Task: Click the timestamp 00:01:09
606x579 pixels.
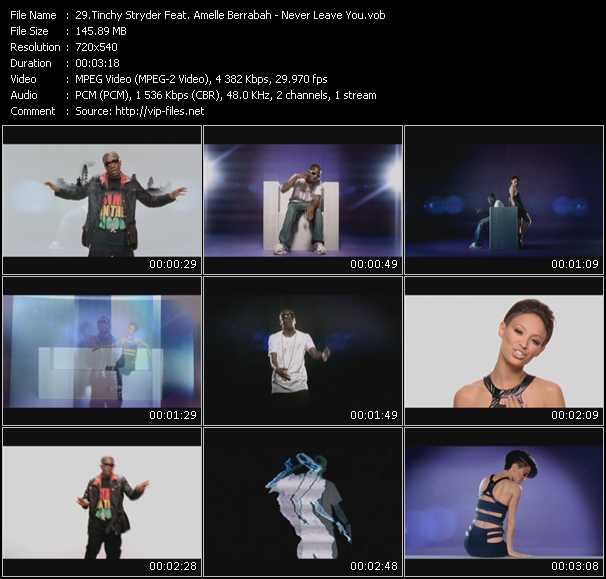Action: pyautogui.click(x=575, y=264)
